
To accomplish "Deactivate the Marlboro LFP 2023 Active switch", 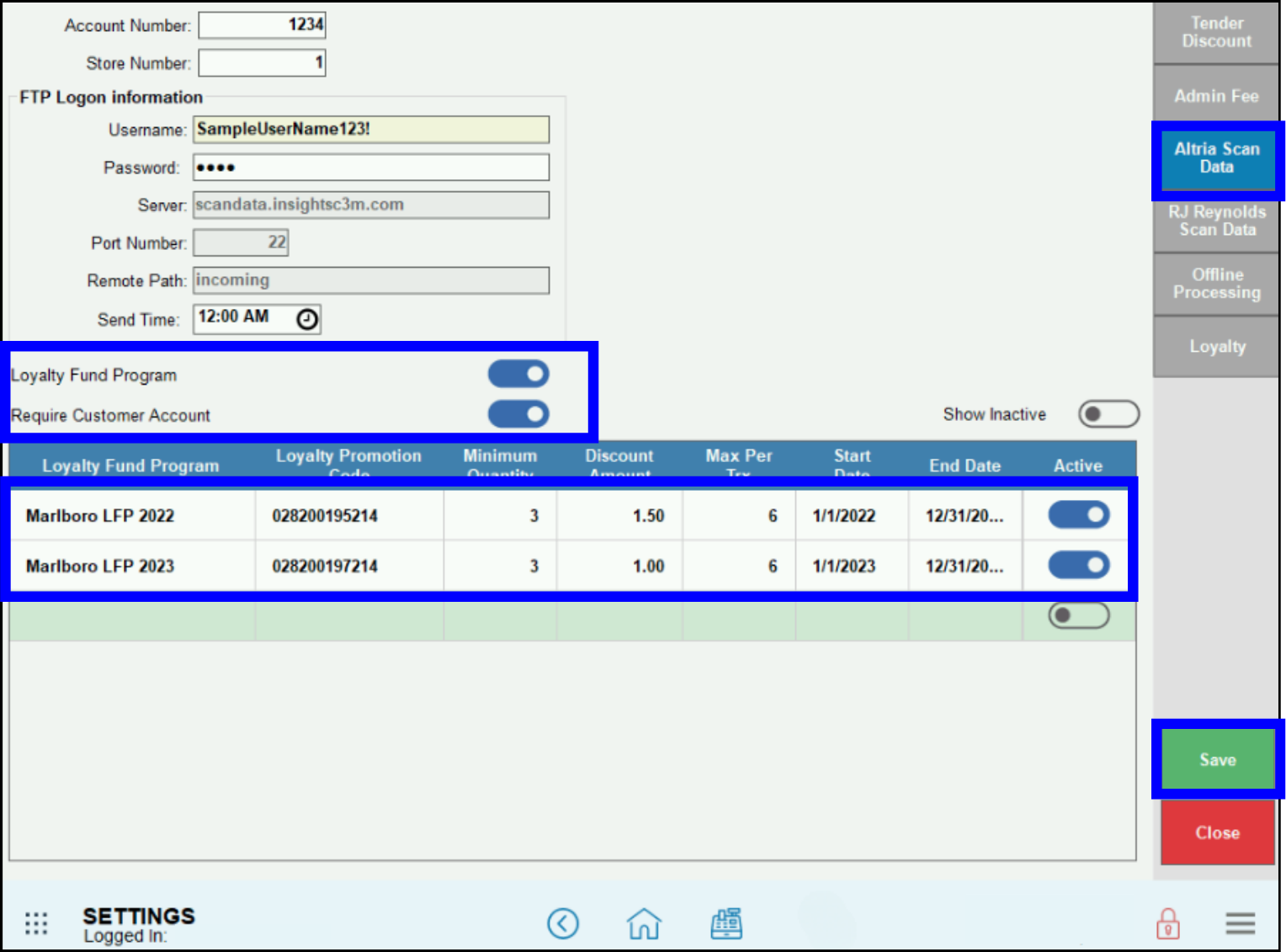I will pyautogui.click(x=1079, y=565).
